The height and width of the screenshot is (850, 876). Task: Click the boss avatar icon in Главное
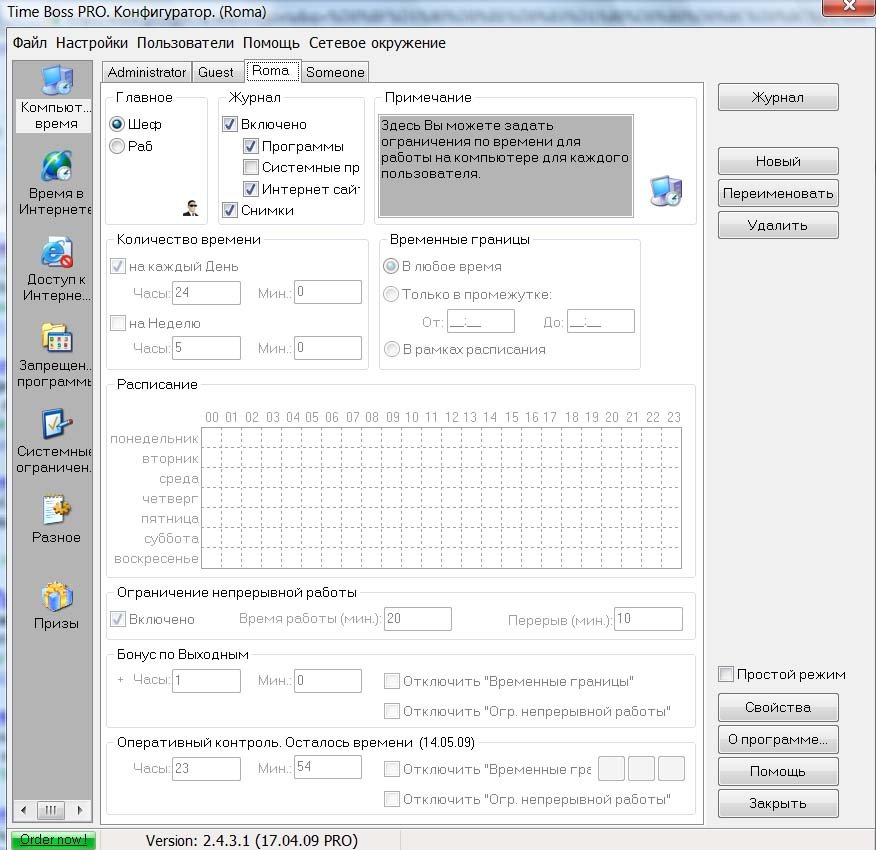(x=191, y=208)
